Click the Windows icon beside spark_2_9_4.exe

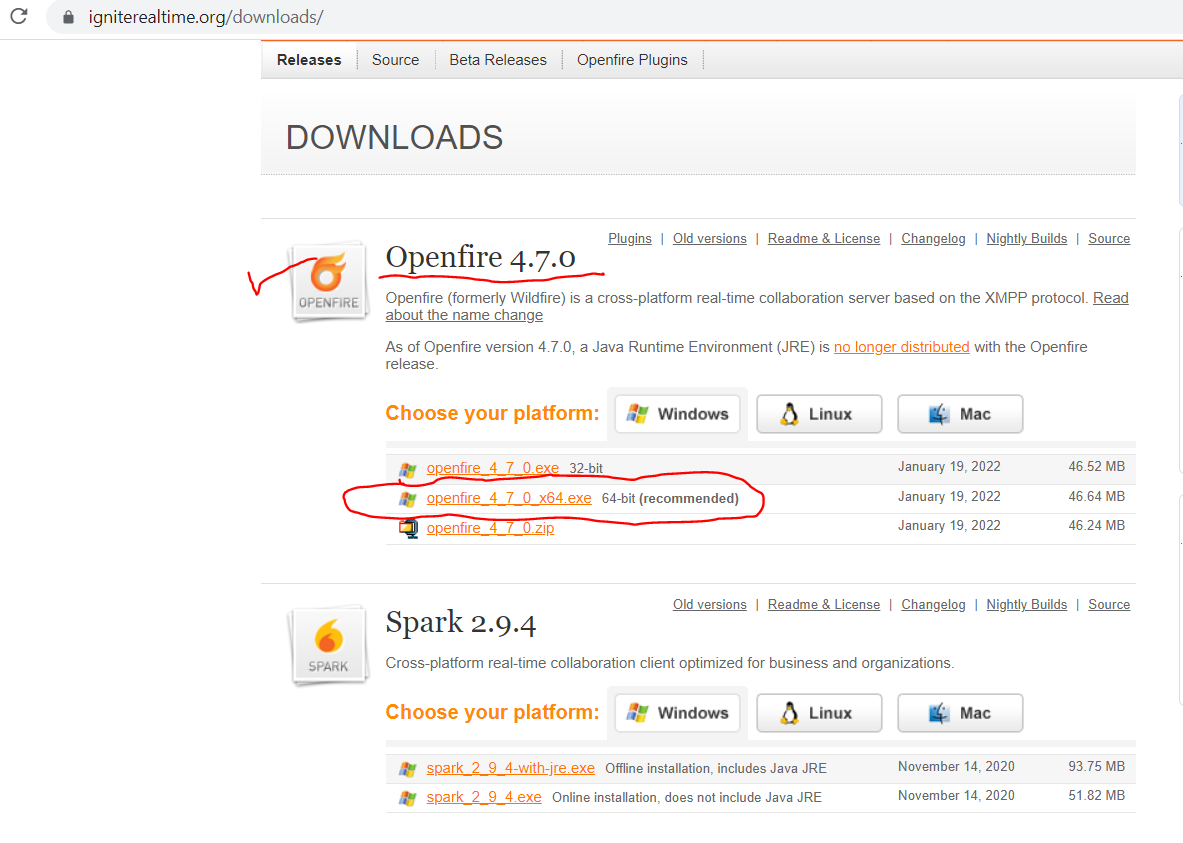408,798
